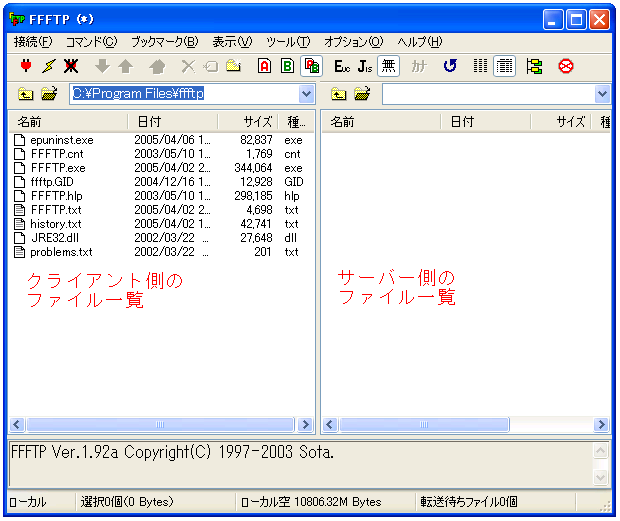Viewport: 620px width, 521px height.
Task: Click the Refresh arrow toolbar icon
Action: point(450,66)
